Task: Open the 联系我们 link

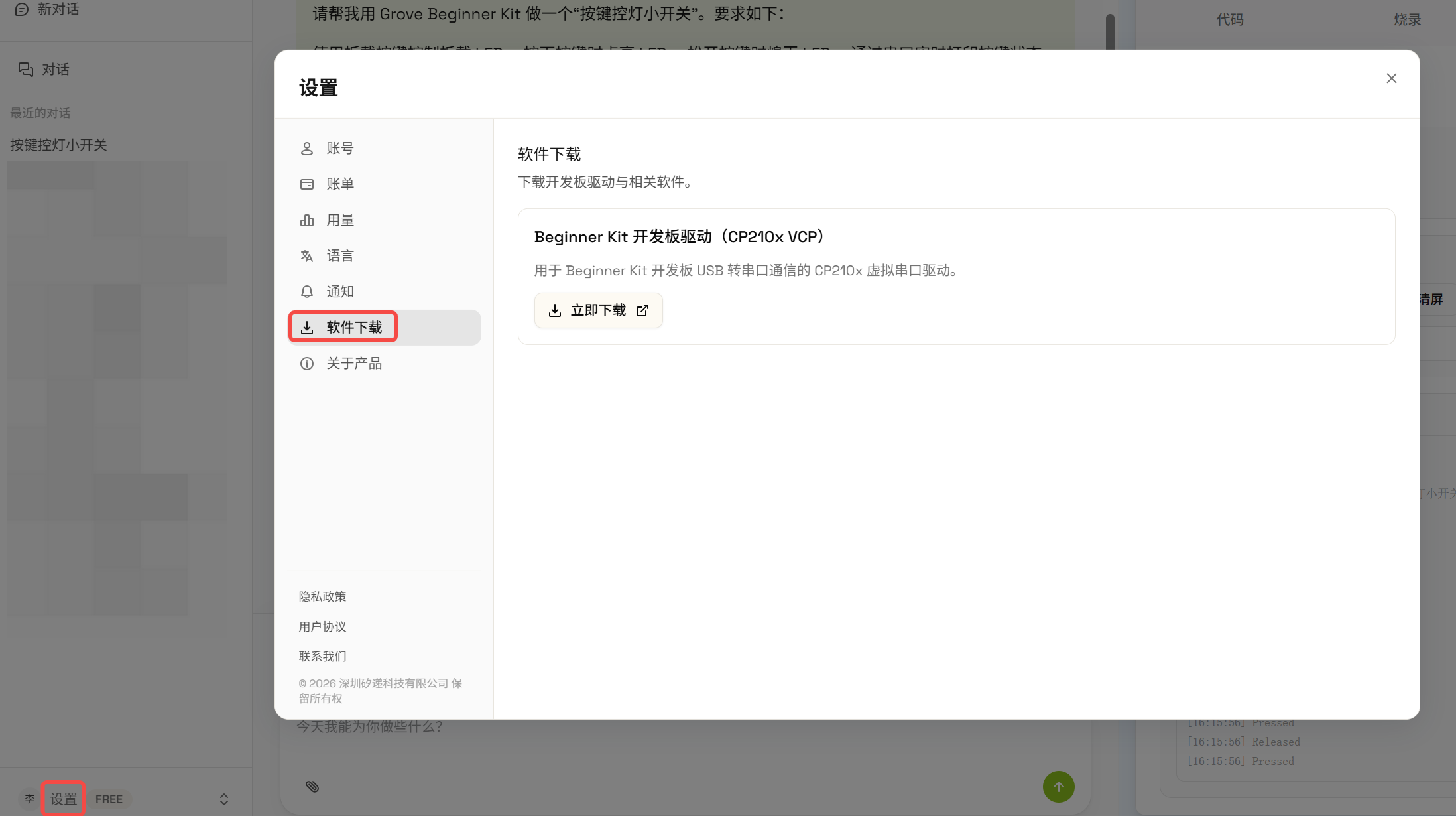Action: pos(322,656)
